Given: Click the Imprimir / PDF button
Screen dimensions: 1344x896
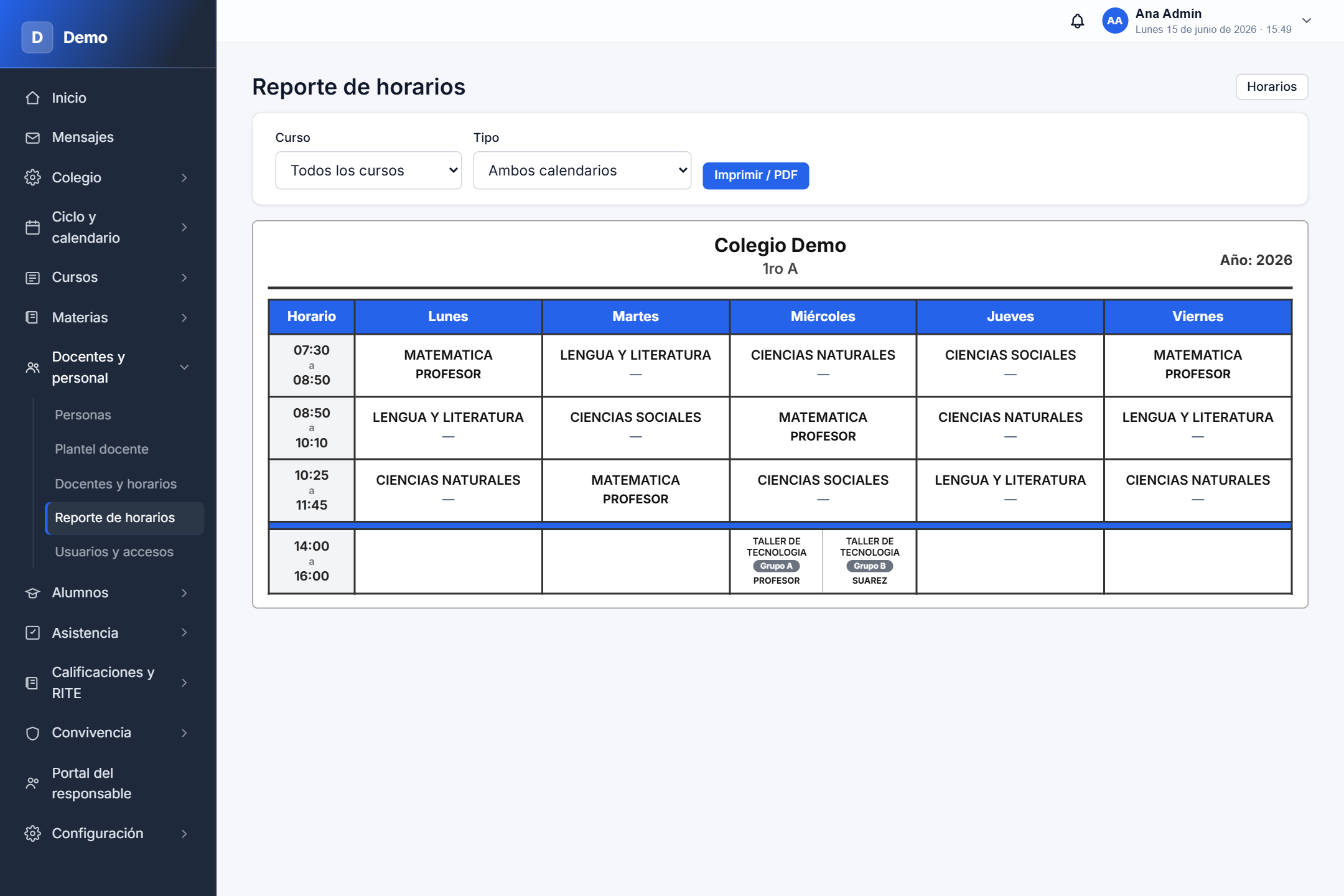Looking at the screenshot, I should click(755, 175).
